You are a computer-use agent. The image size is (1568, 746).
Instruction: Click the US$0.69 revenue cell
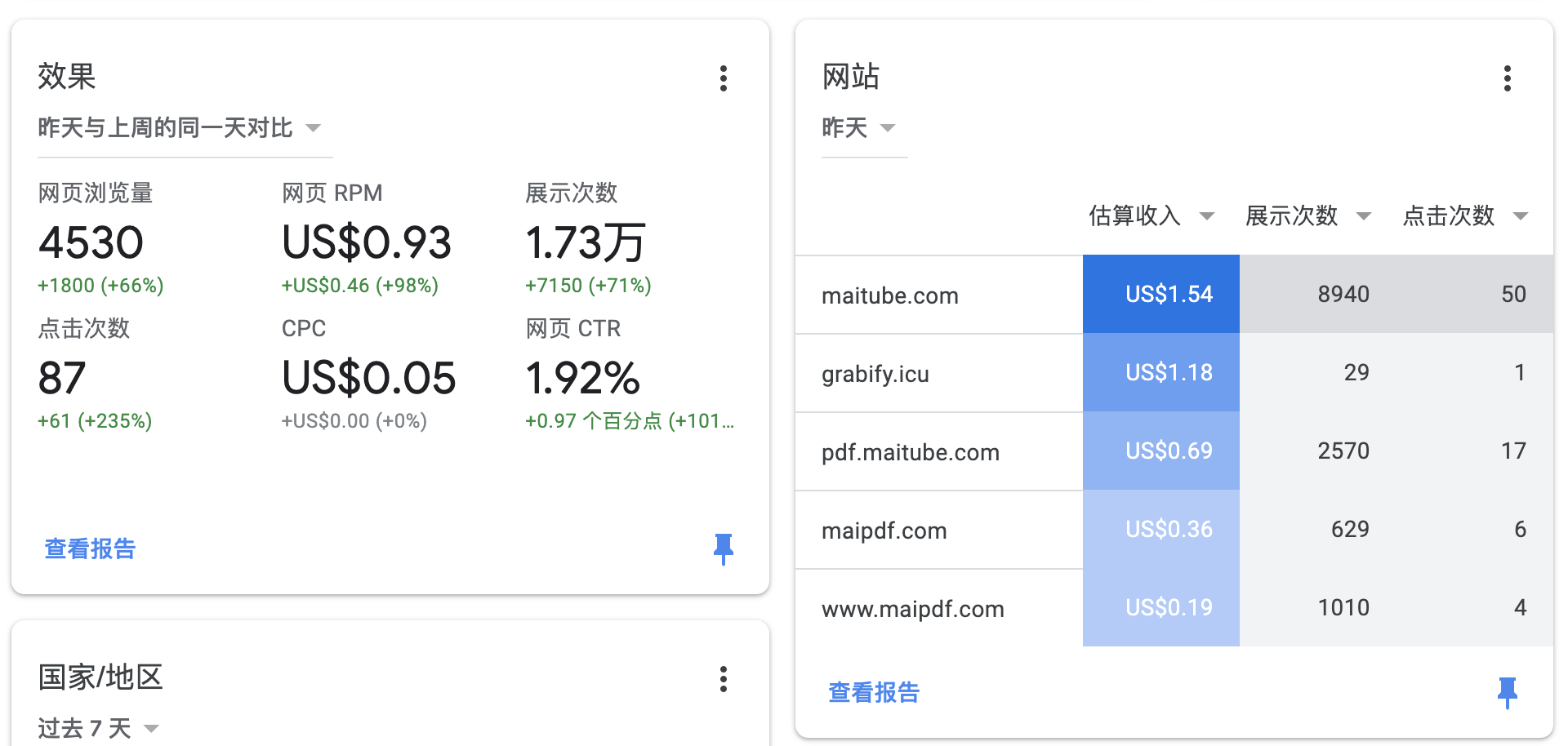(1161, 451)
